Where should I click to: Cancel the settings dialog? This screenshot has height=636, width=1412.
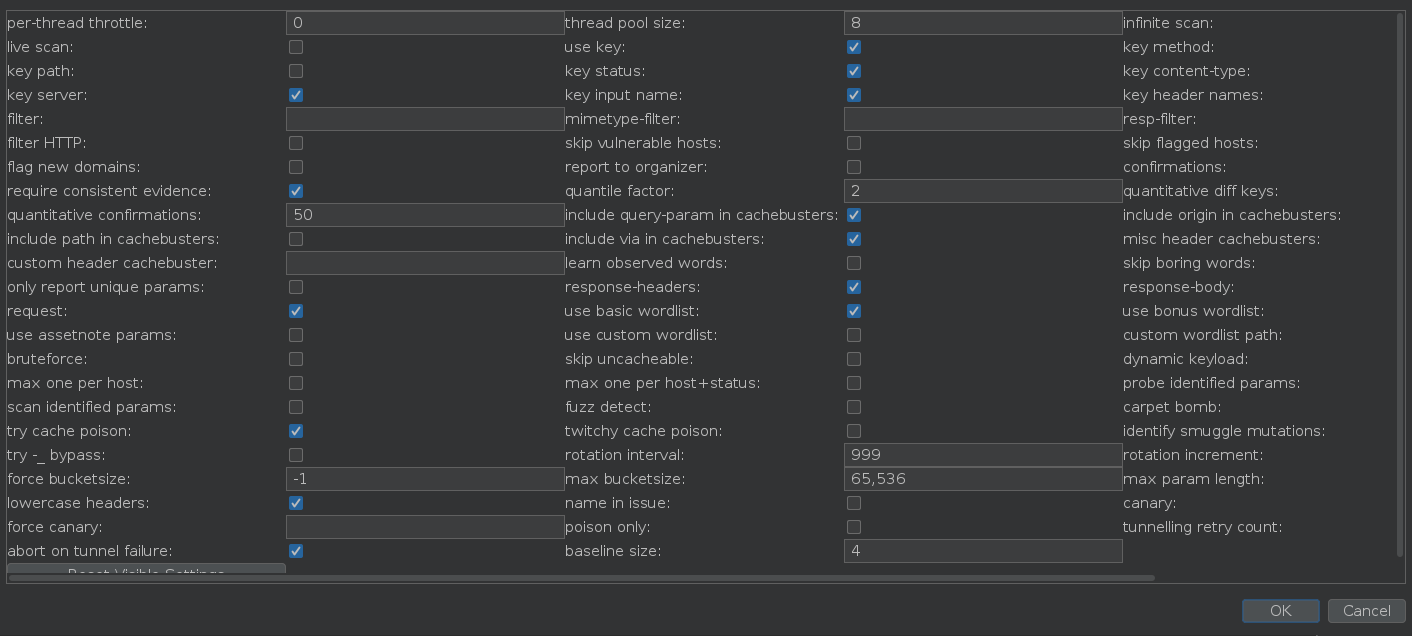click(x=1366, y=611)
